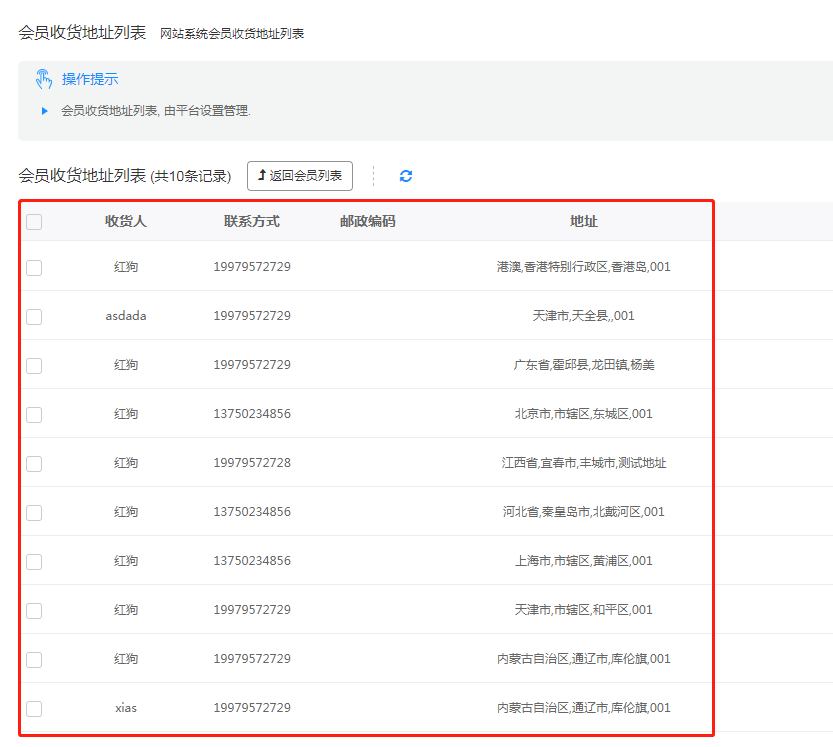Mark the checkbox for 北京市 address row
Image resolution: width=833 pixels, height=747 pixels.
[x=34, y=414]
